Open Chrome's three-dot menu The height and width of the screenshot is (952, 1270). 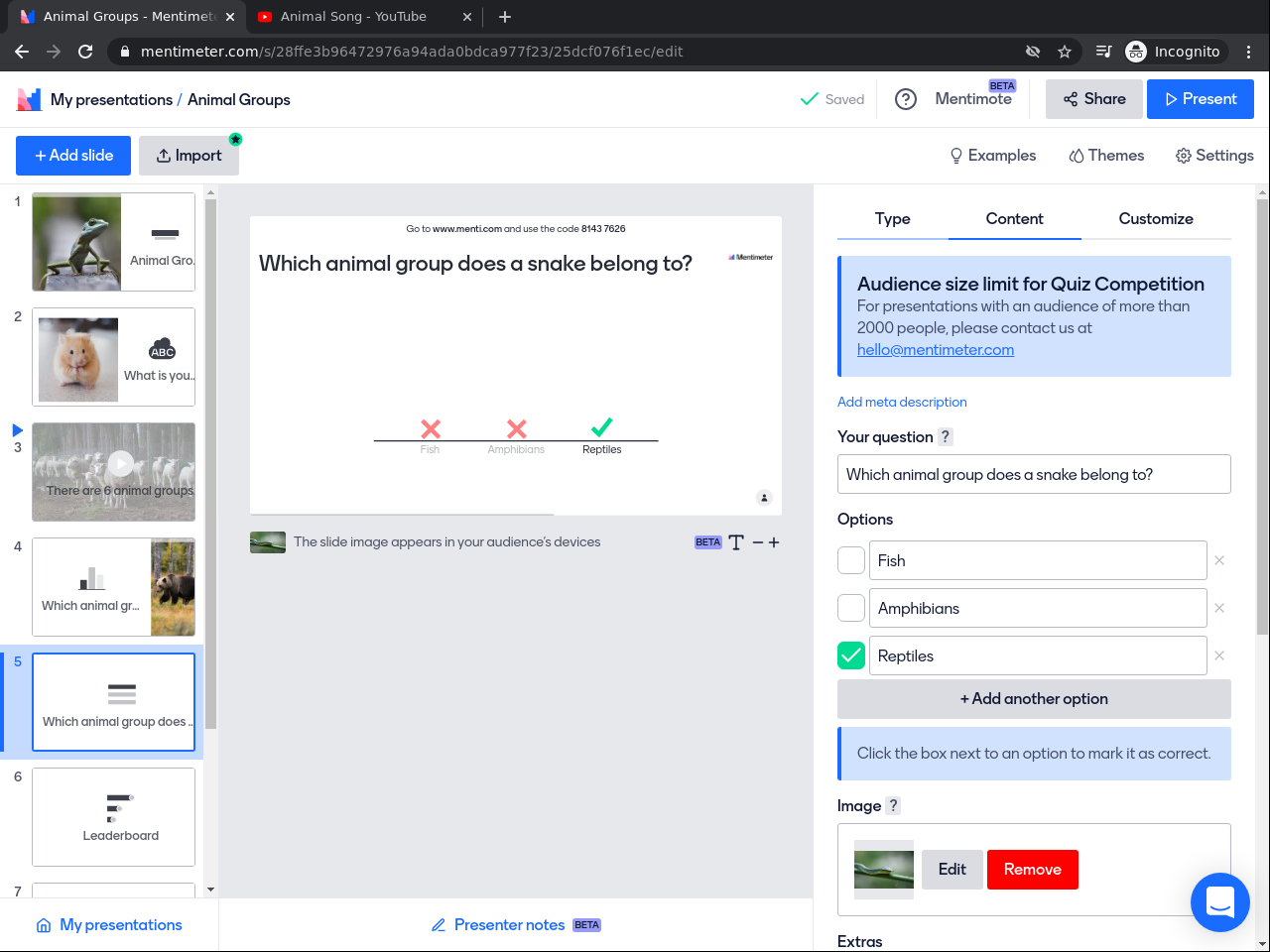[1249, 52]
